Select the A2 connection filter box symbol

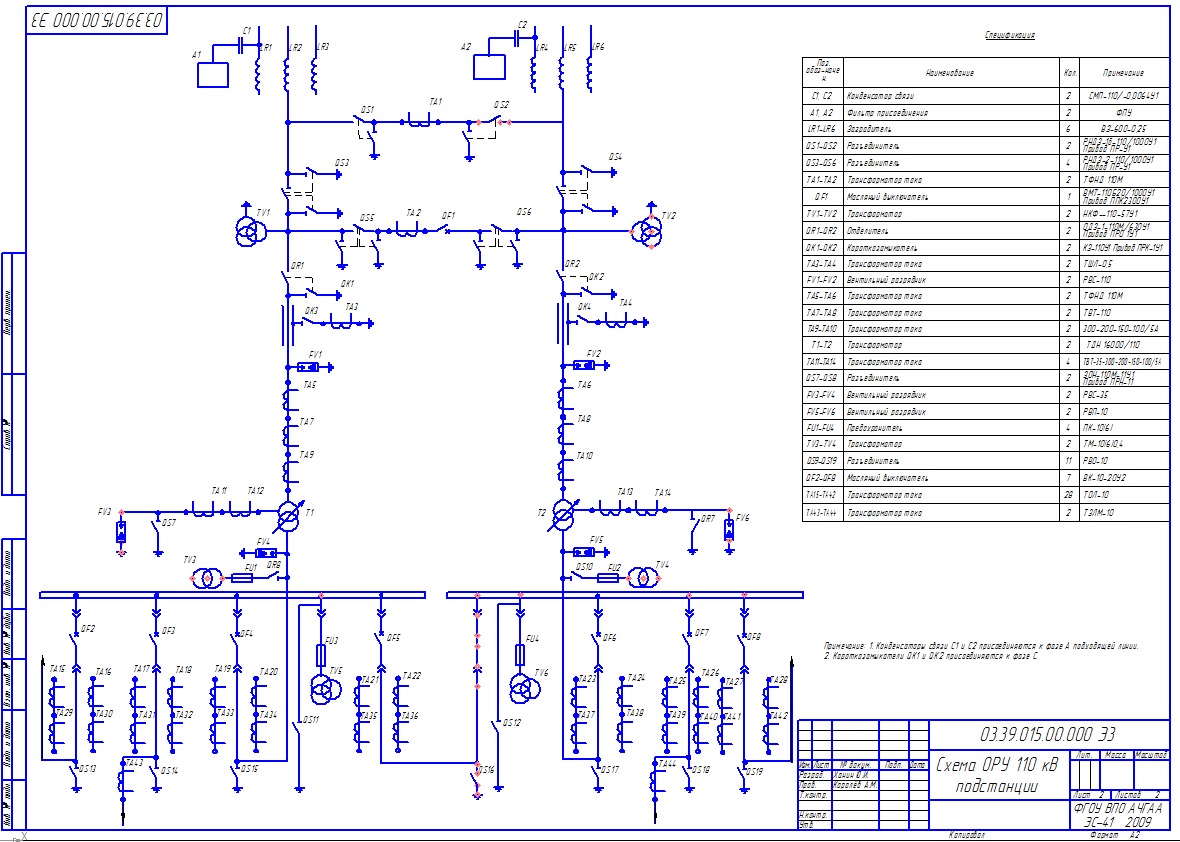pyautogui.click(x=489, y=66)
